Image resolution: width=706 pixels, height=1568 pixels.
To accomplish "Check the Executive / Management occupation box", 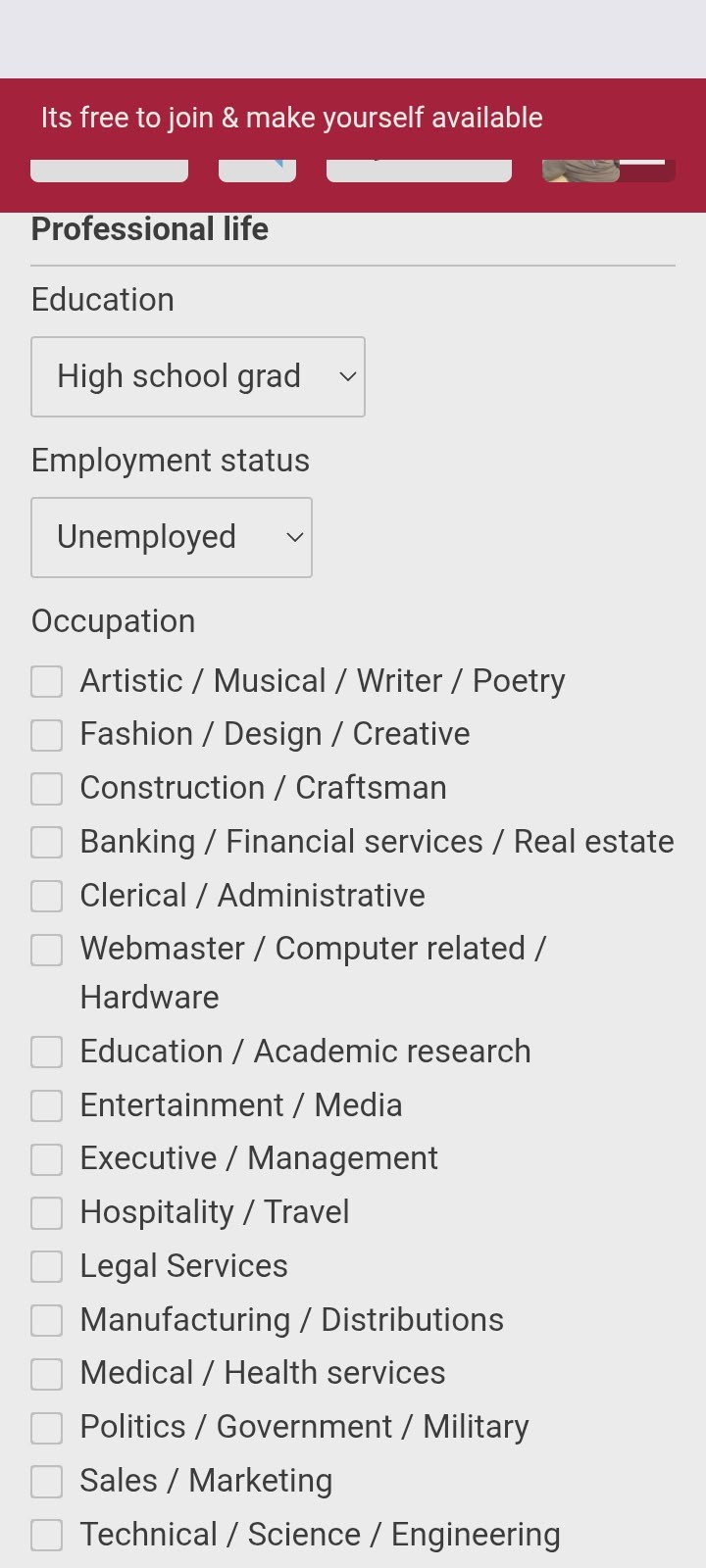I will (47, 1159).
